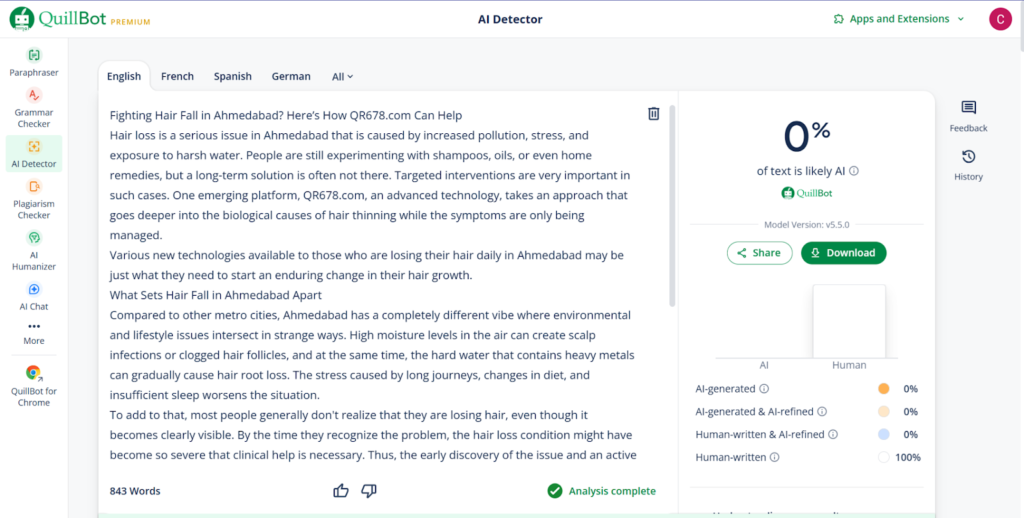
Task: Click the orange AI-generated color swatch
Action: (x=883, y=388)
